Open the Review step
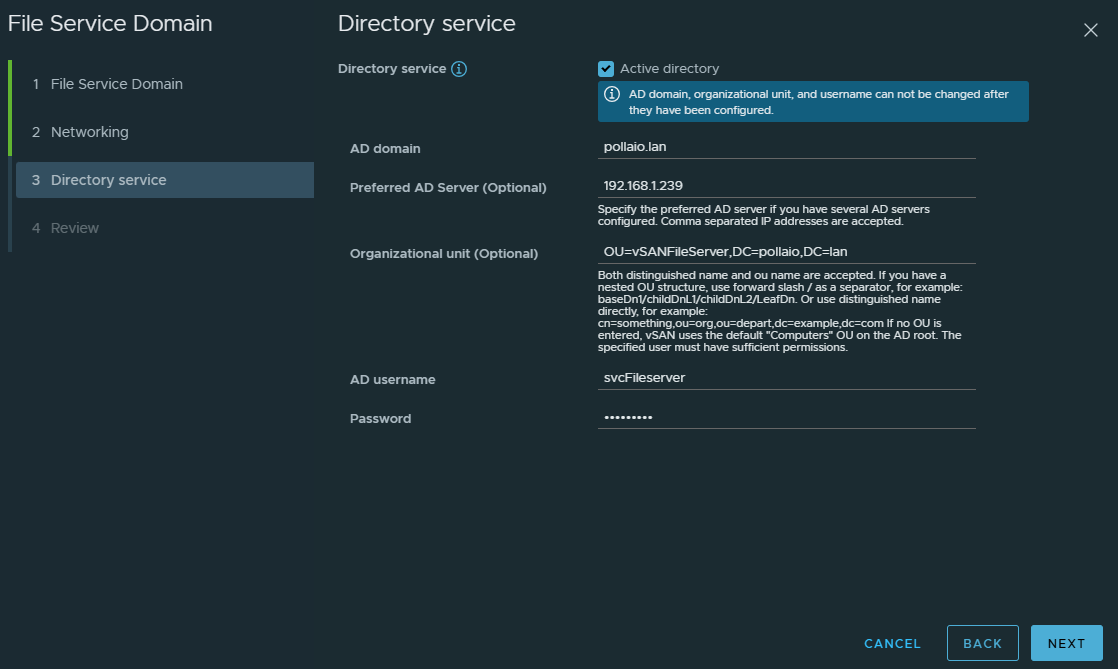1118x669 pixels. tap(165, 228)
